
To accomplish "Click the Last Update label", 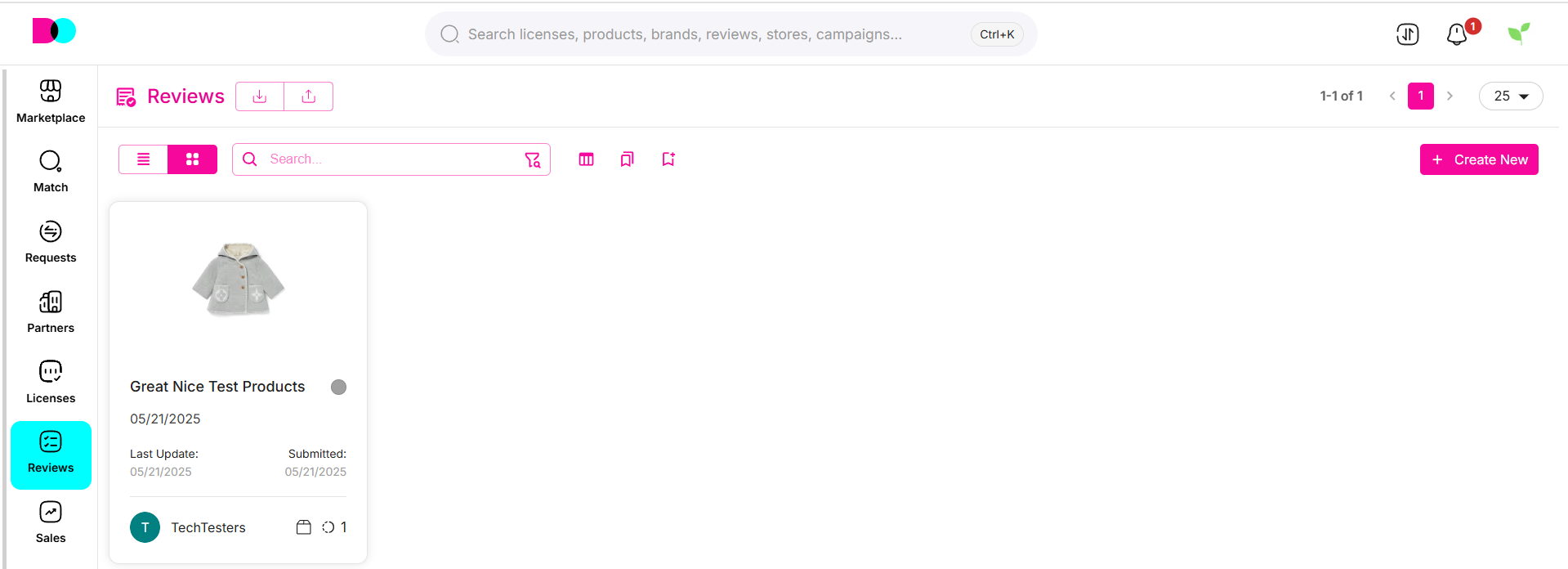I will pyautogui.click(x=164, y=454).
